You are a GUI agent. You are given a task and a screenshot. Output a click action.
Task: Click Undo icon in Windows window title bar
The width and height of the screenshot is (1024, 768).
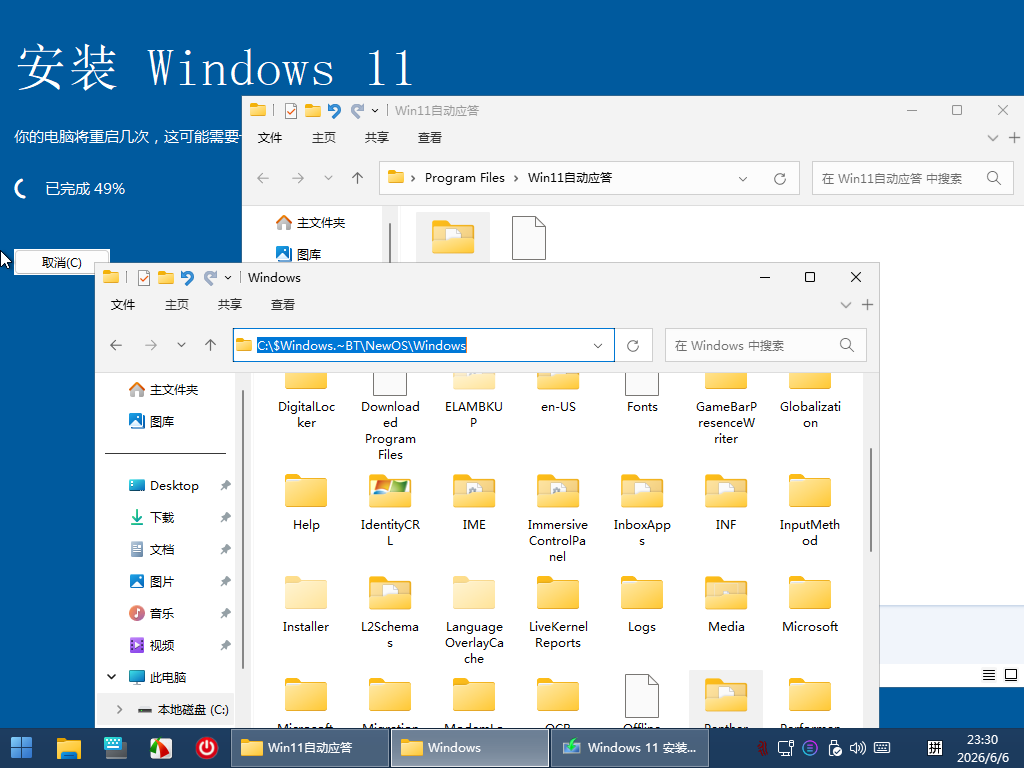187,278
